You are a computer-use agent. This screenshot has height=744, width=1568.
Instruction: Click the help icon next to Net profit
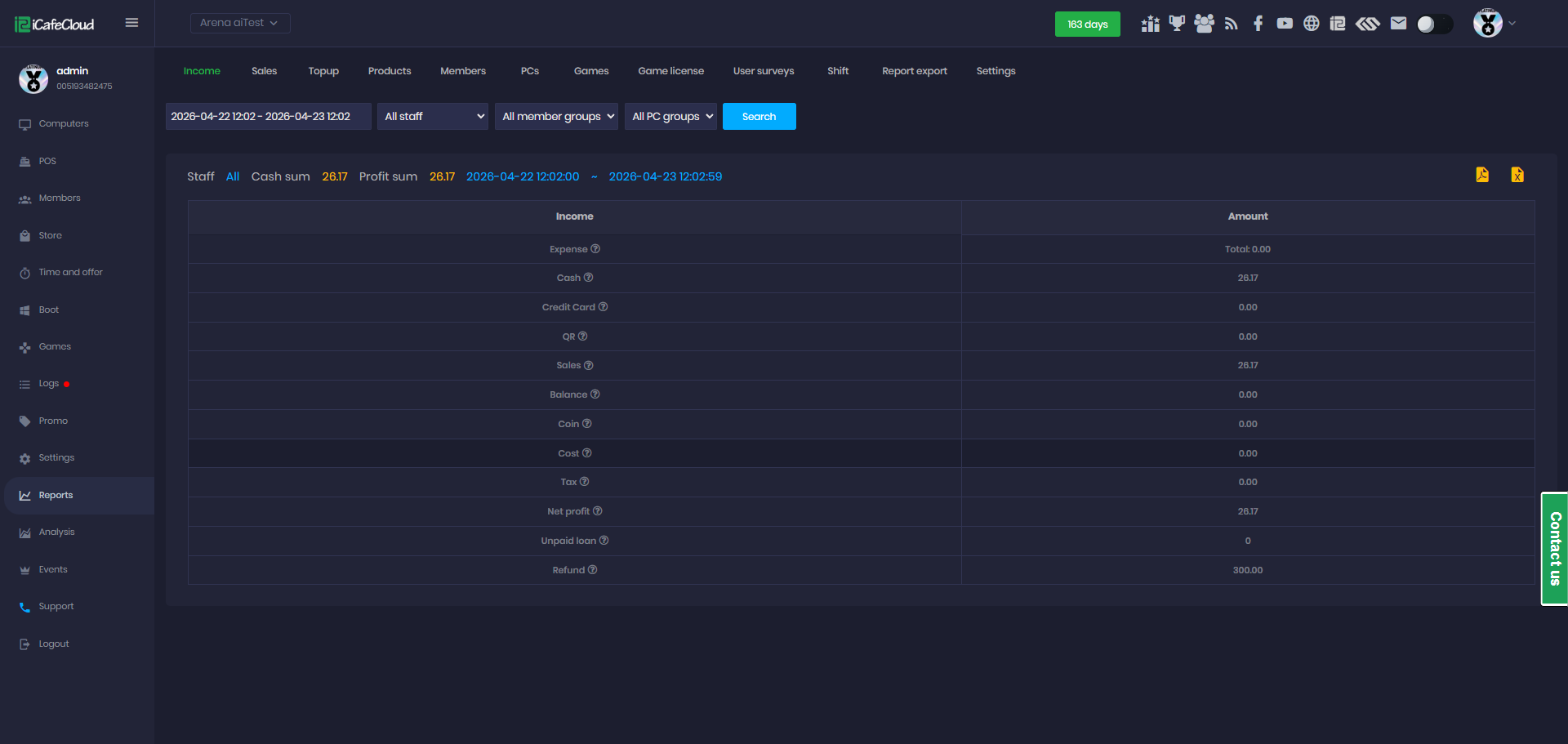click(x=598, y=511)
